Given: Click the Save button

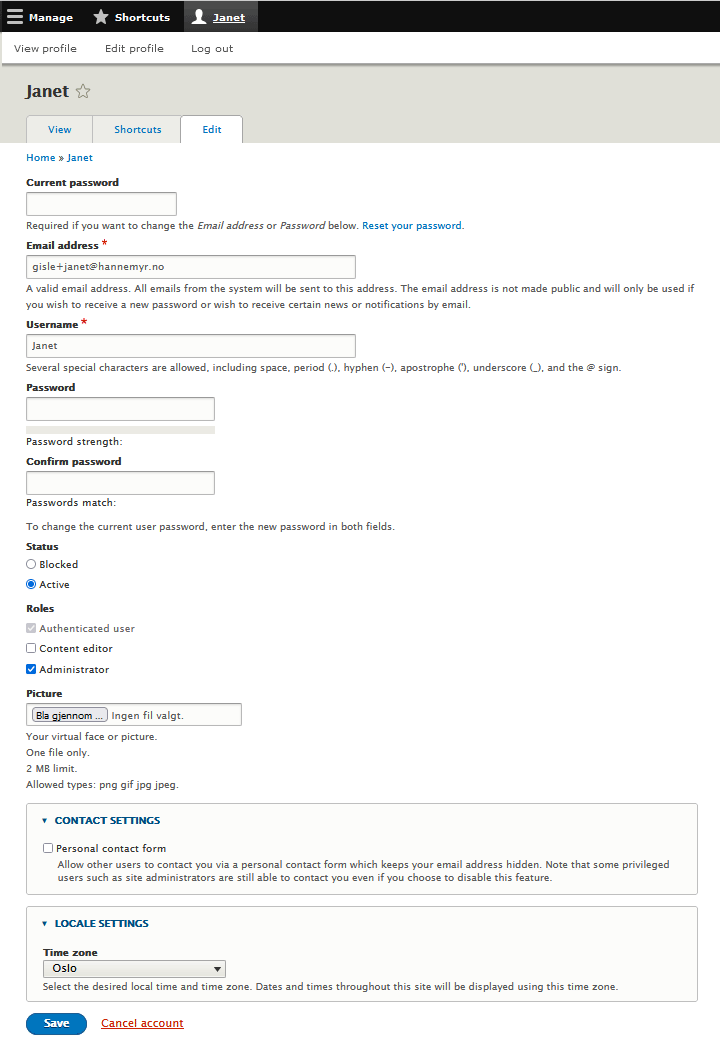Looking at the screenshot, I should (x=56, y=1023).
